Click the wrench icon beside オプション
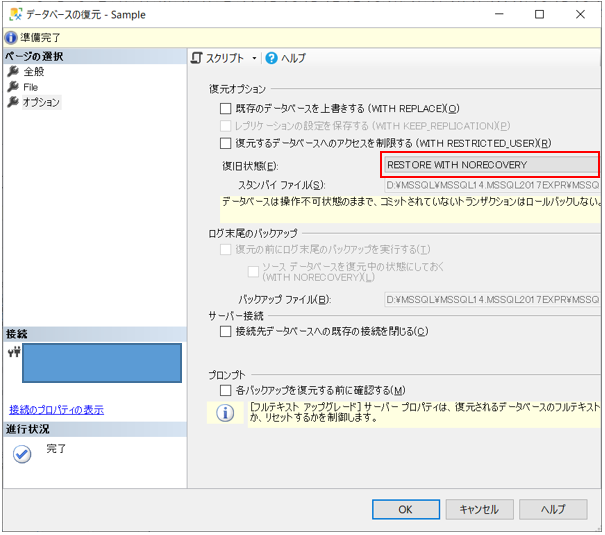This screenshot has width=605, height=535. 13,102
